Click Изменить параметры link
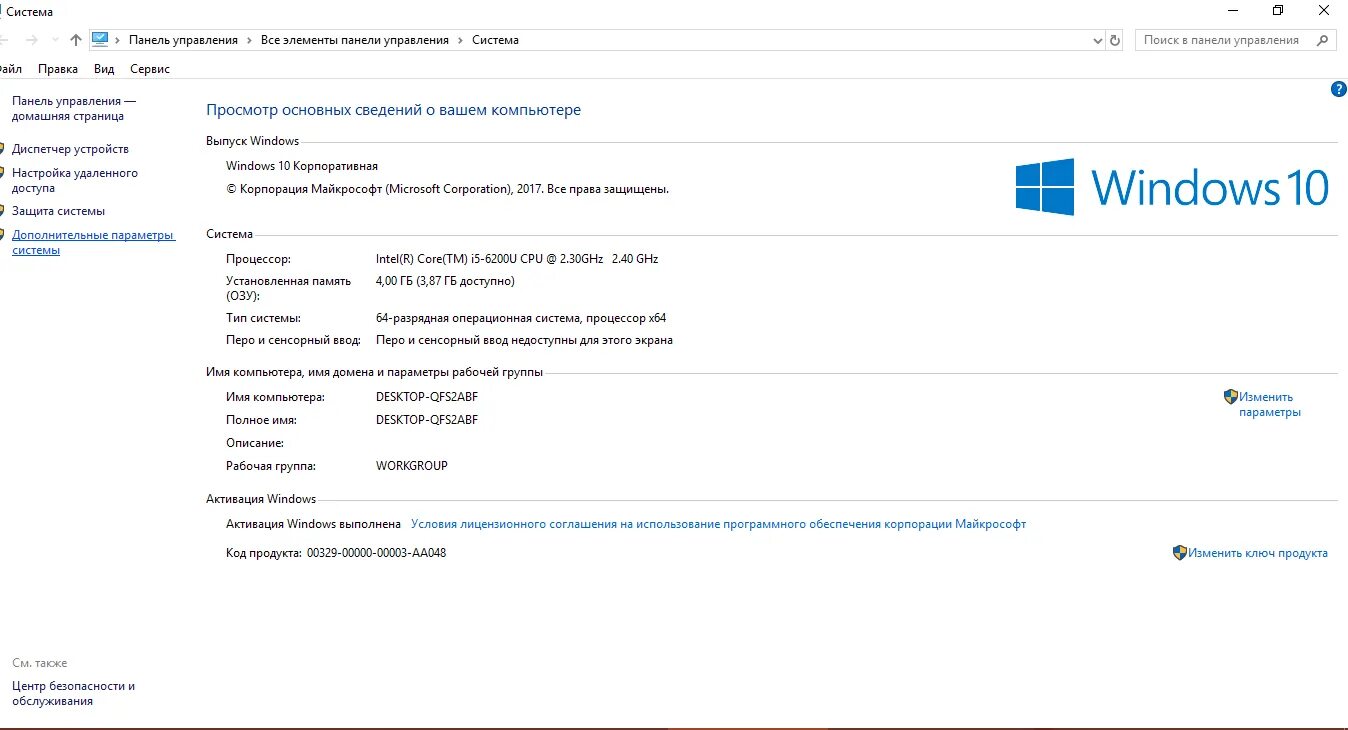This screenshot has height=730, width=1348. (1270, 404)
